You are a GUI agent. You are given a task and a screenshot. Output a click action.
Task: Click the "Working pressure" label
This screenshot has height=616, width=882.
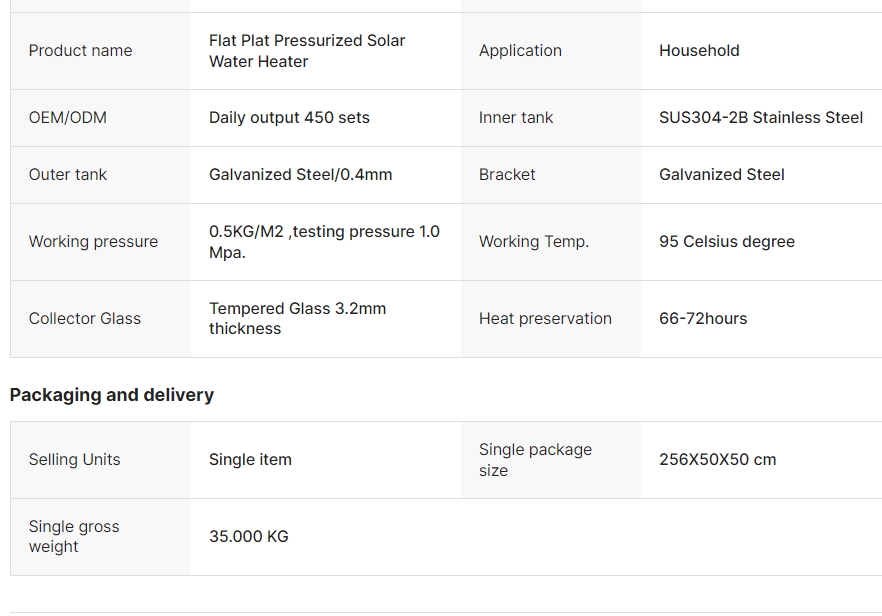tap(93, 242)
